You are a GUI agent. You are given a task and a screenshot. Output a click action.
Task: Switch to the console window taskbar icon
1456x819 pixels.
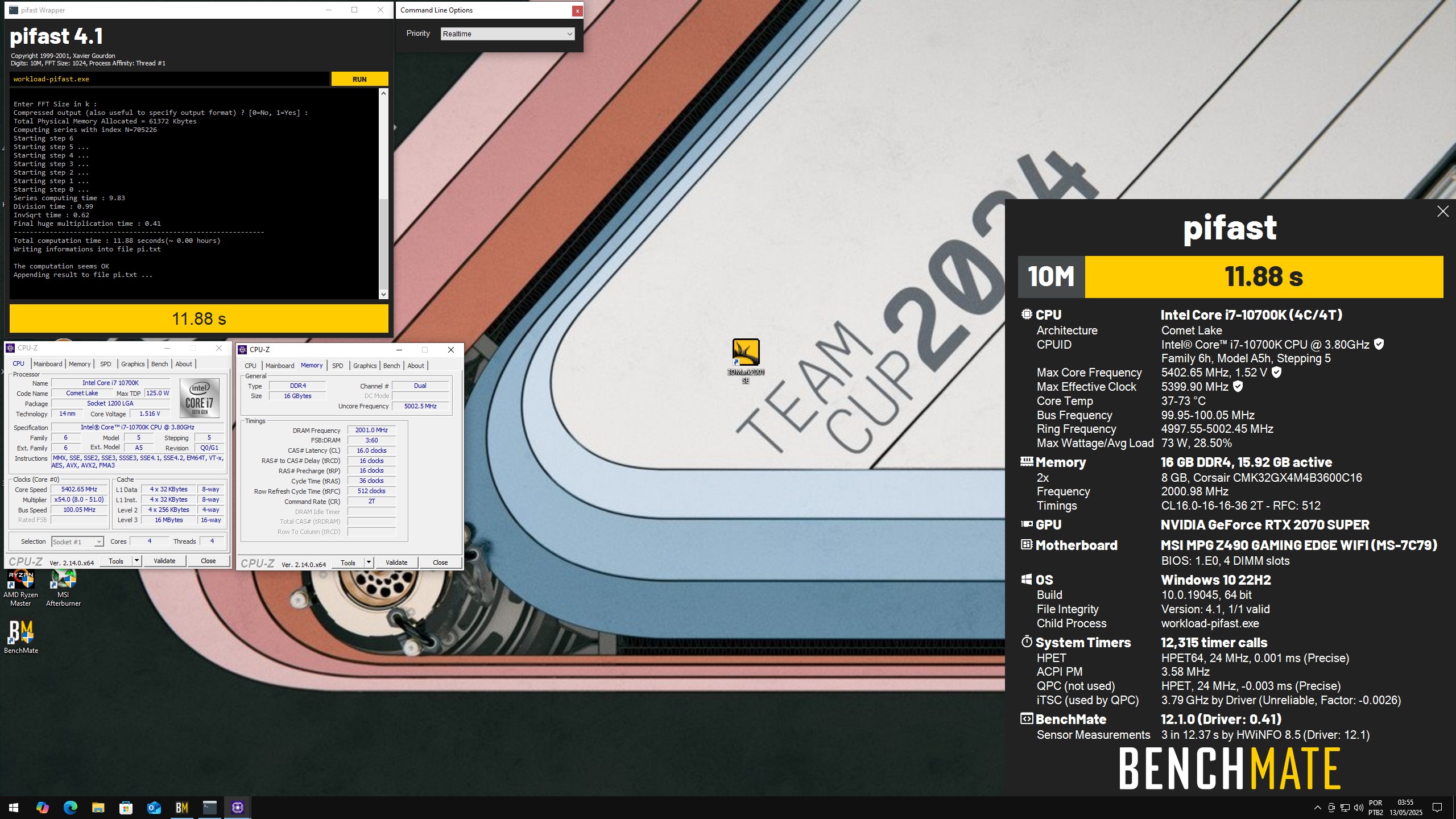tap(209, 807)
